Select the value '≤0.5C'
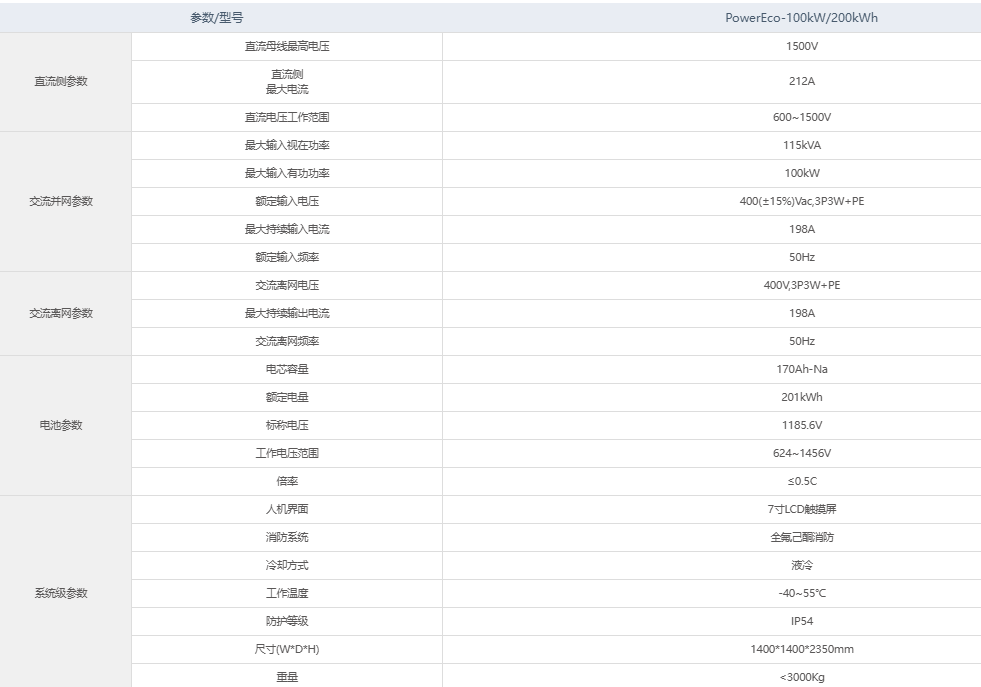981x687 pixels. coord(802,482)
